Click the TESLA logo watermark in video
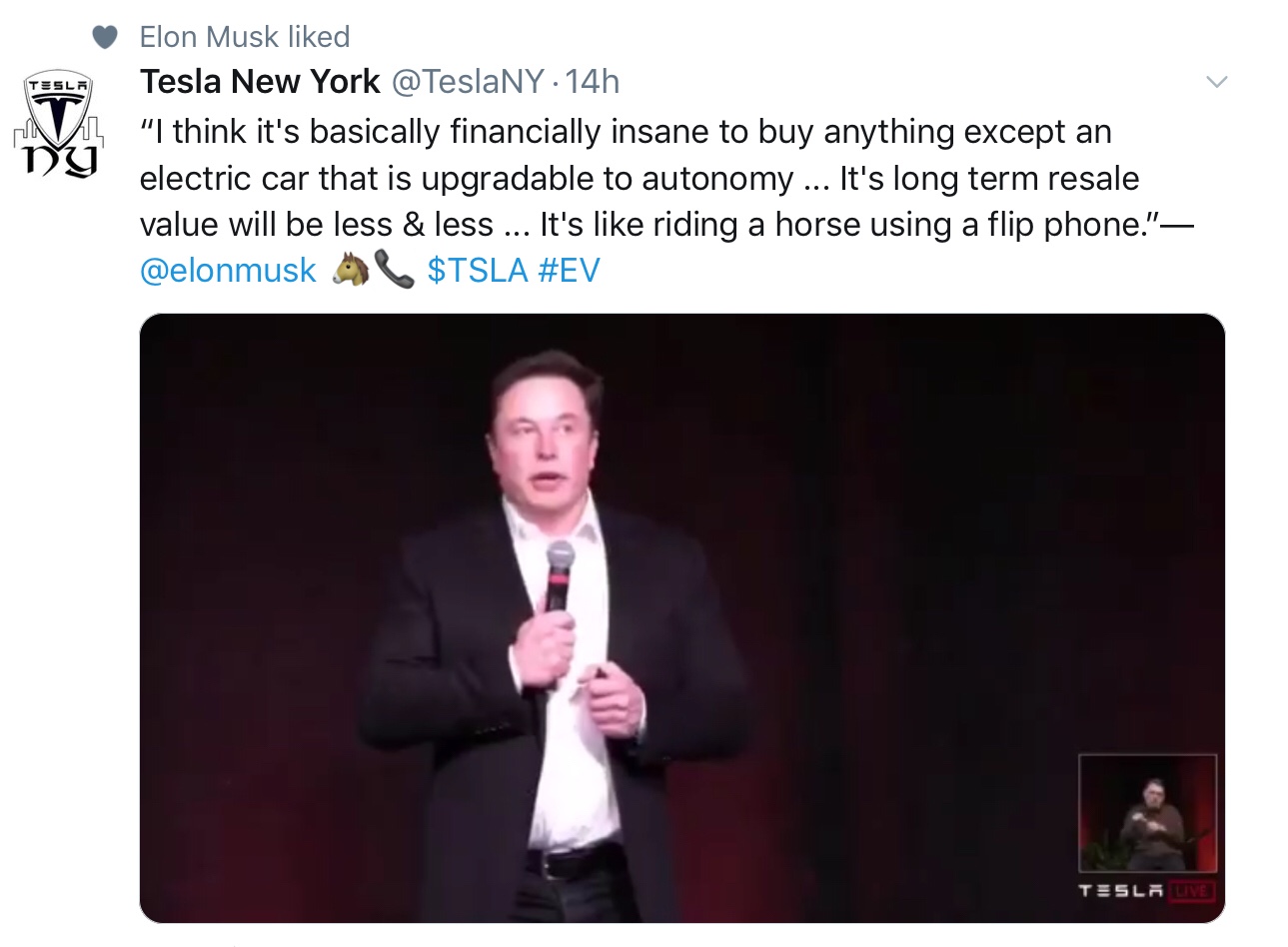 (1121, 889)
